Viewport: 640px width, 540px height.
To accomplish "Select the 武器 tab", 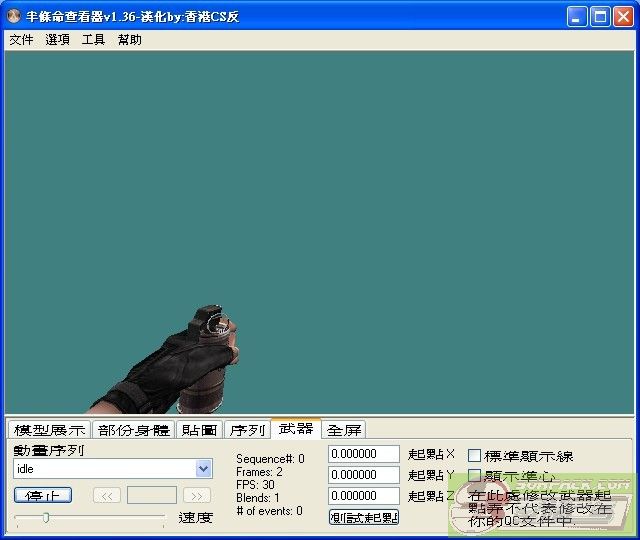I will [296, 429].
